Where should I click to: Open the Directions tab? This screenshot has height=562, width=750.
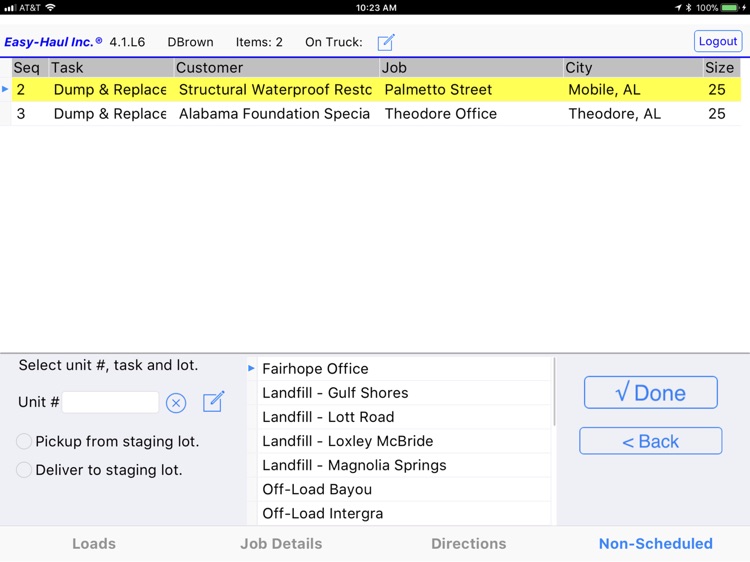(469, 544)
